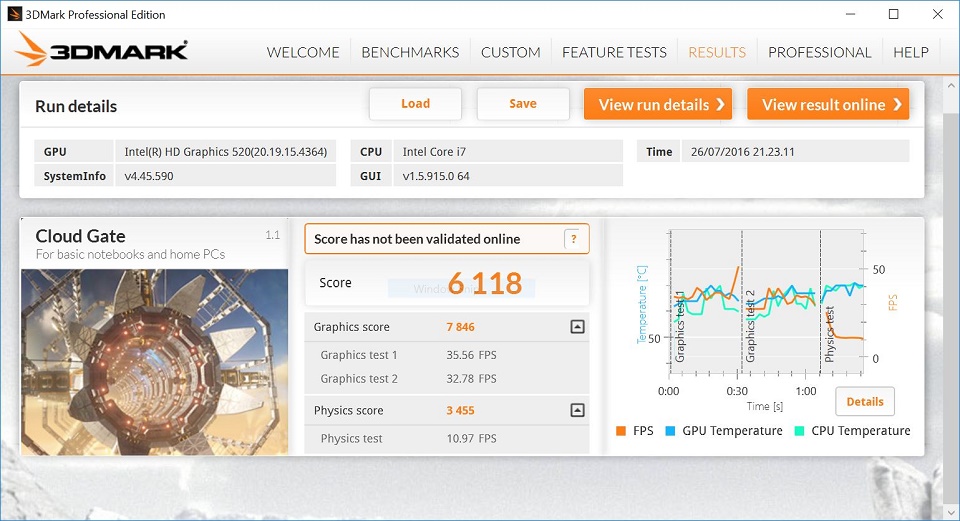Viewport: 960px width, 521px height.
Task: Open chart Details button
Action: click(864, 401)
